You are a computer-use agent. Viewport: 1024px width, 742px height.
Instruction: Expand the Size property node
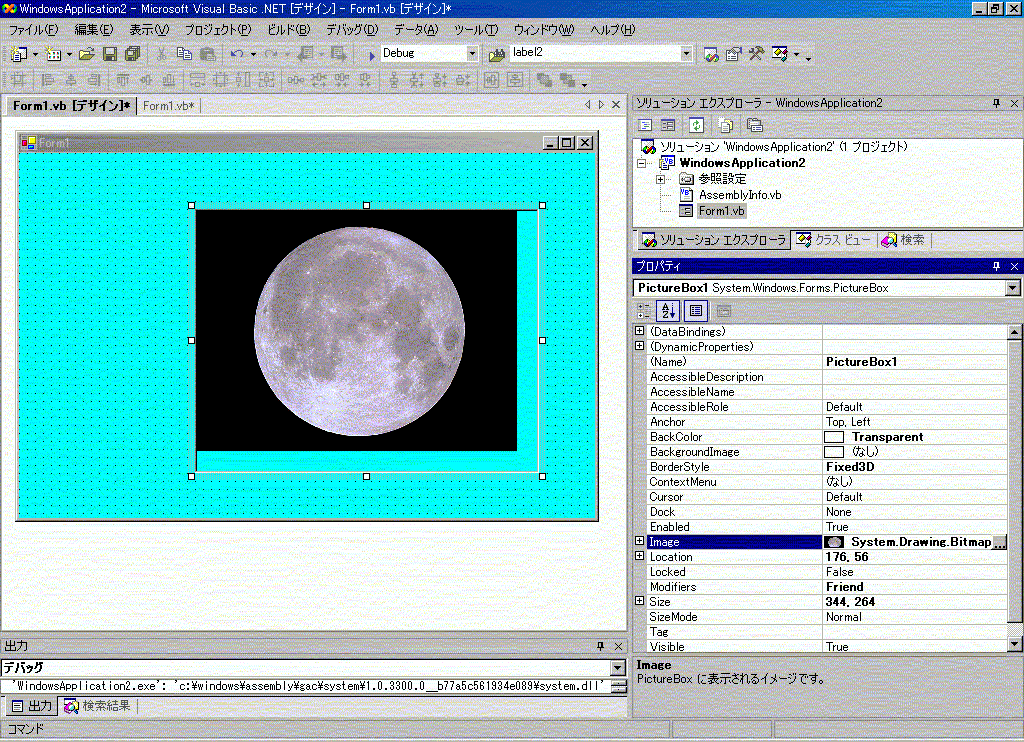tap(640, 601)
